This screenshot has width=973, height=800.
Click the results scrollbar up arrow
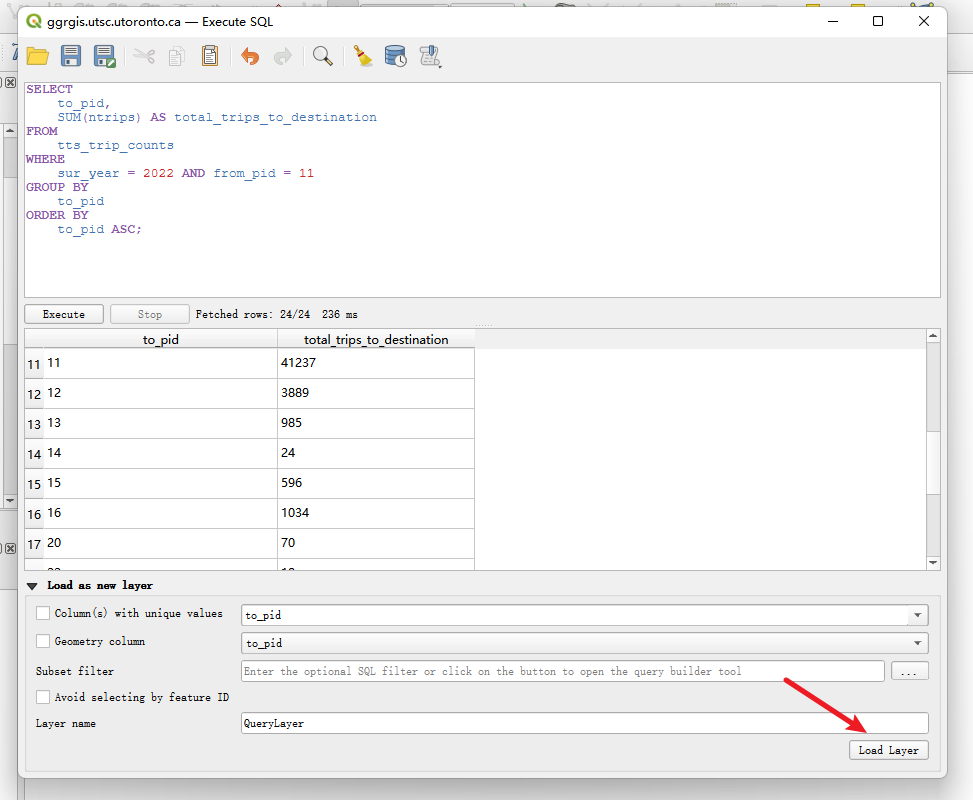coord(933,336)
